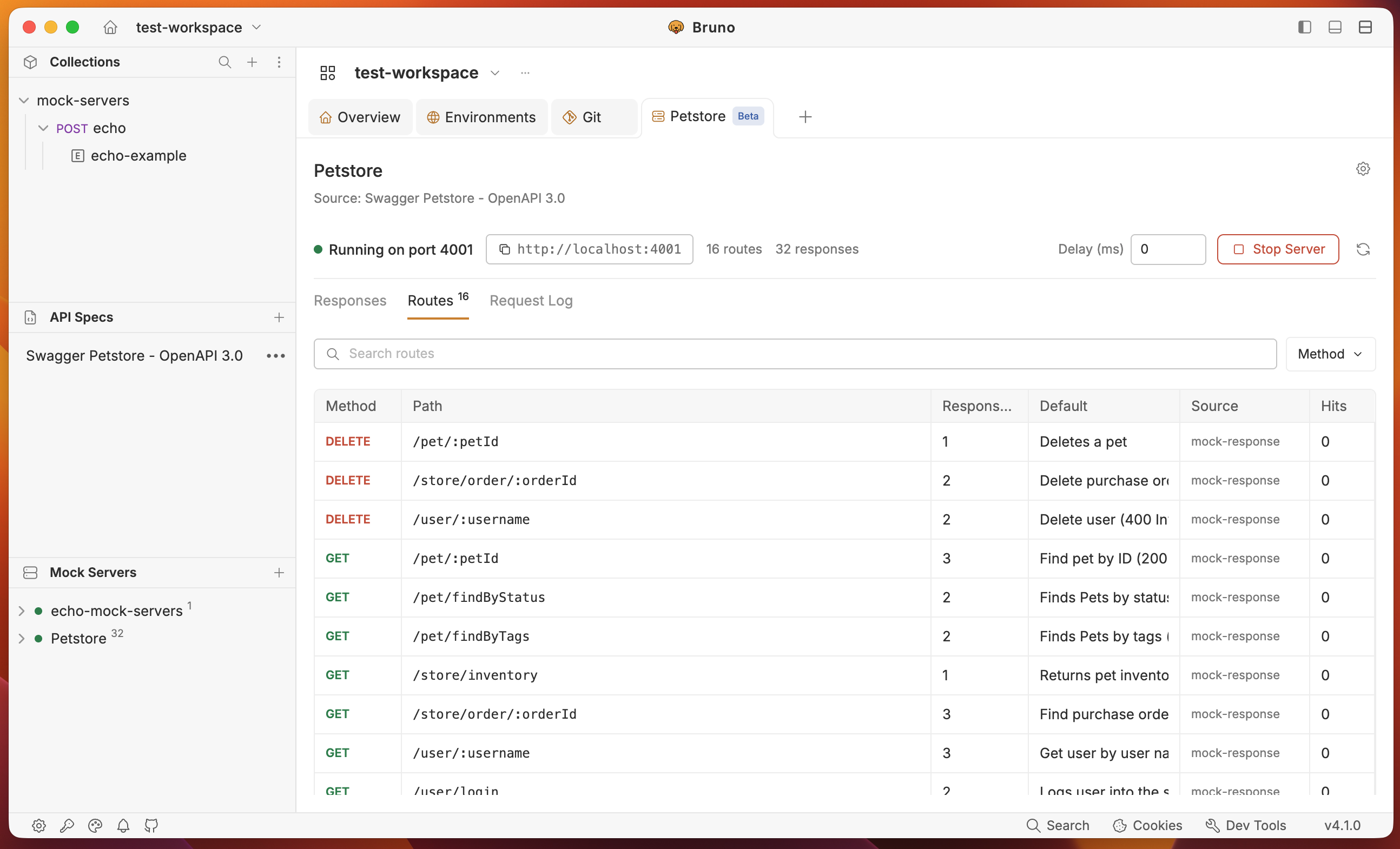Viewport: 1400px width, 849px height.
Task: Click 'Find pet by ID' default cell
Action: point(1104,558)
